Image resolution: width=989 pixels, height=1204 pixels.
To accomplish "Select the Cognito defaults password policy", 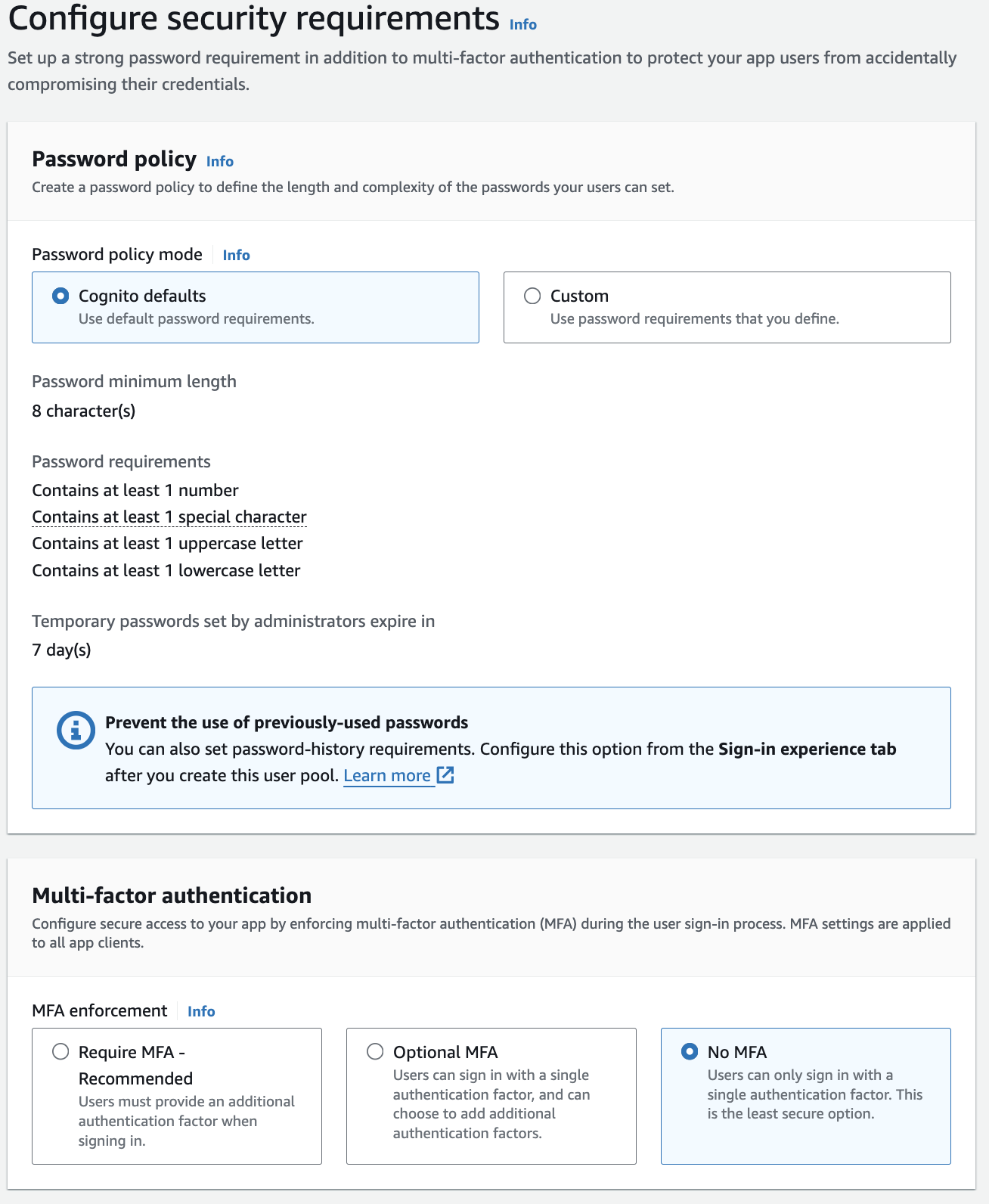I will [x=63, y=296].
